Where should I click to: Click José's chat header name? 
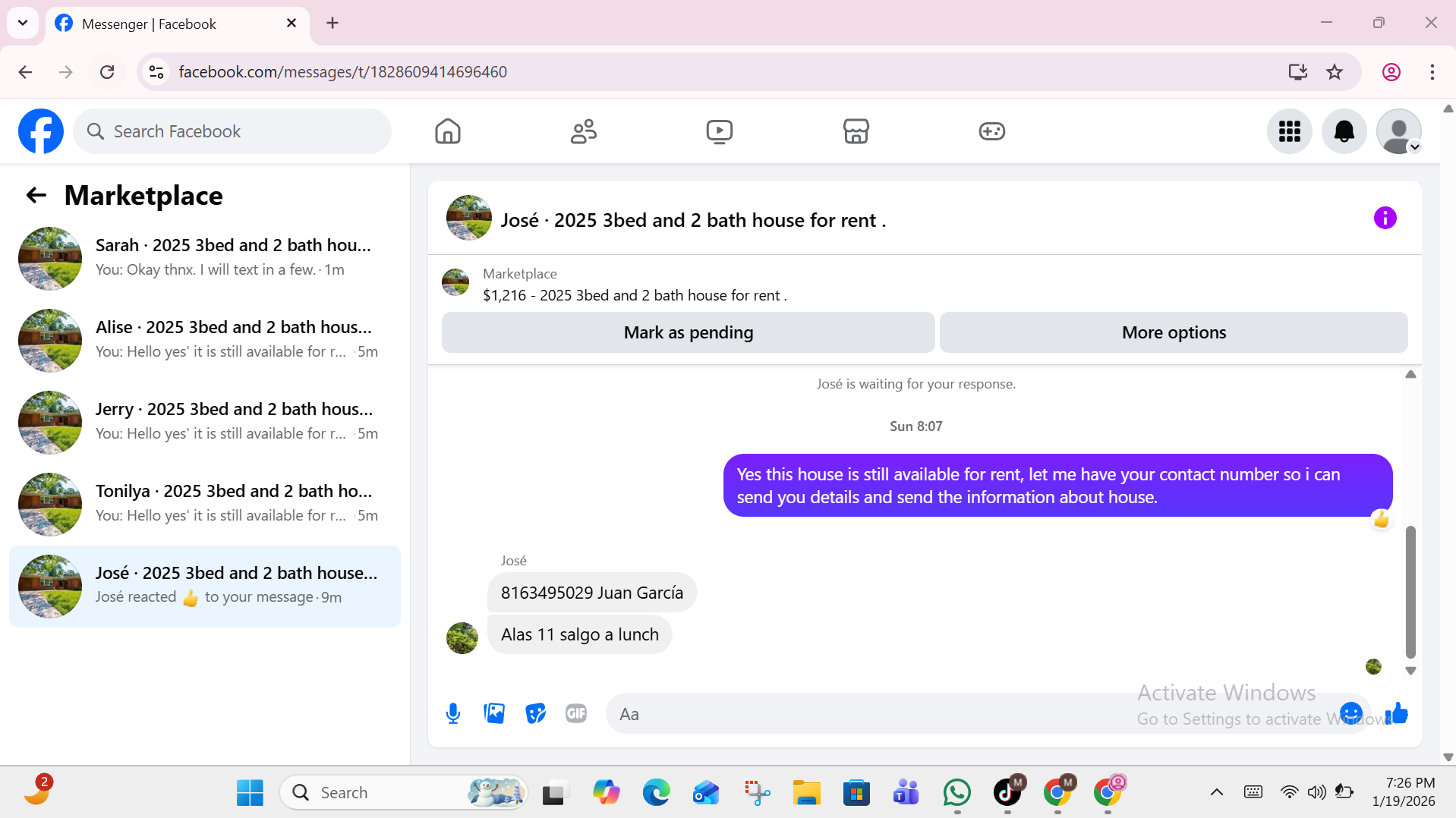point(693,220)
